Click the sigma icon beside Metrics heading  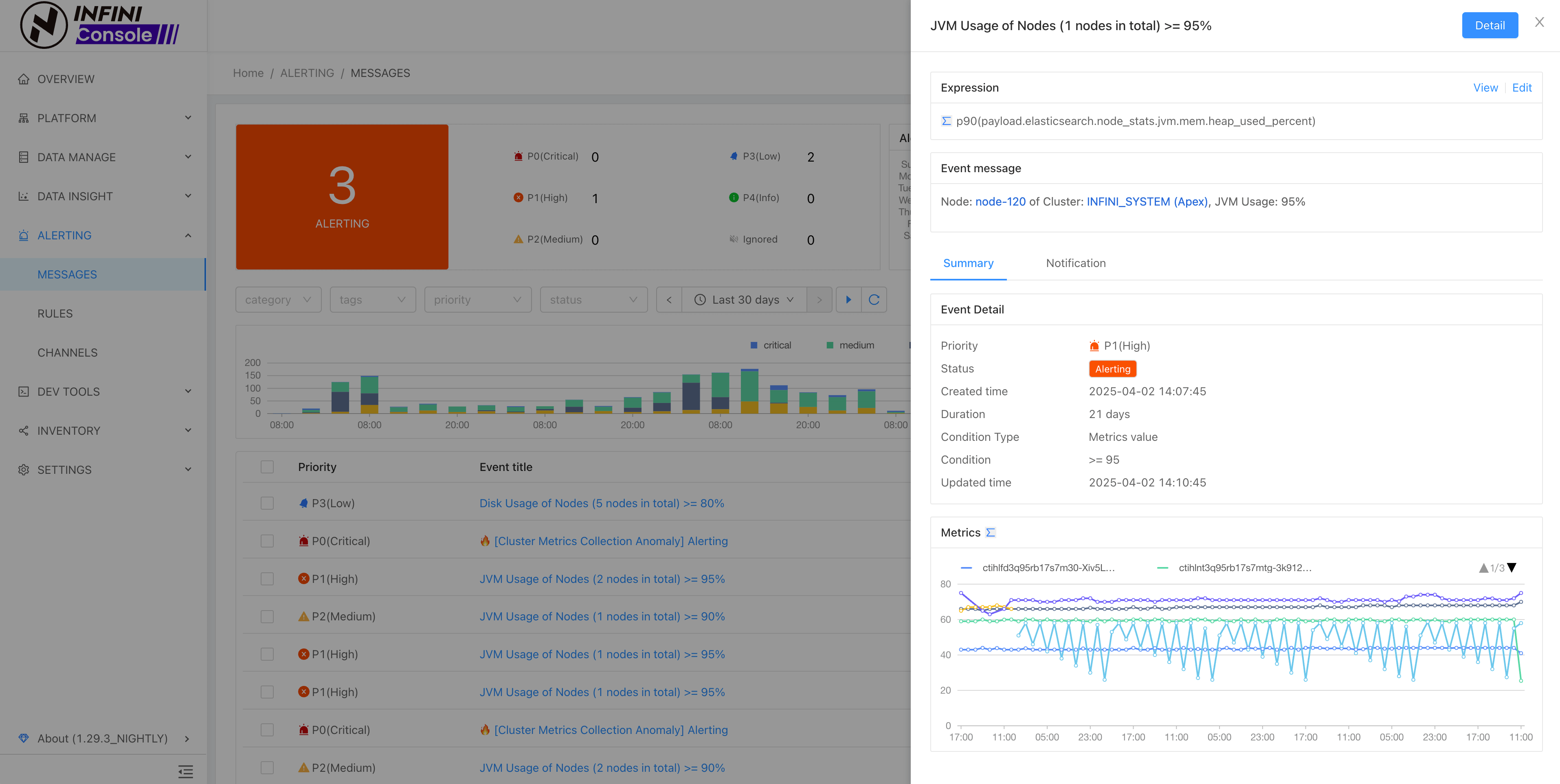(x=990, y=533)
